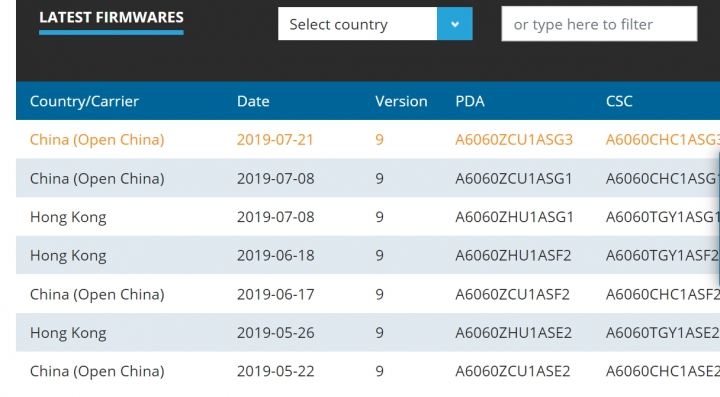The image size is (720, 397).
Task: Sort by the Country/Carrier column header
Action: (84, 101)
